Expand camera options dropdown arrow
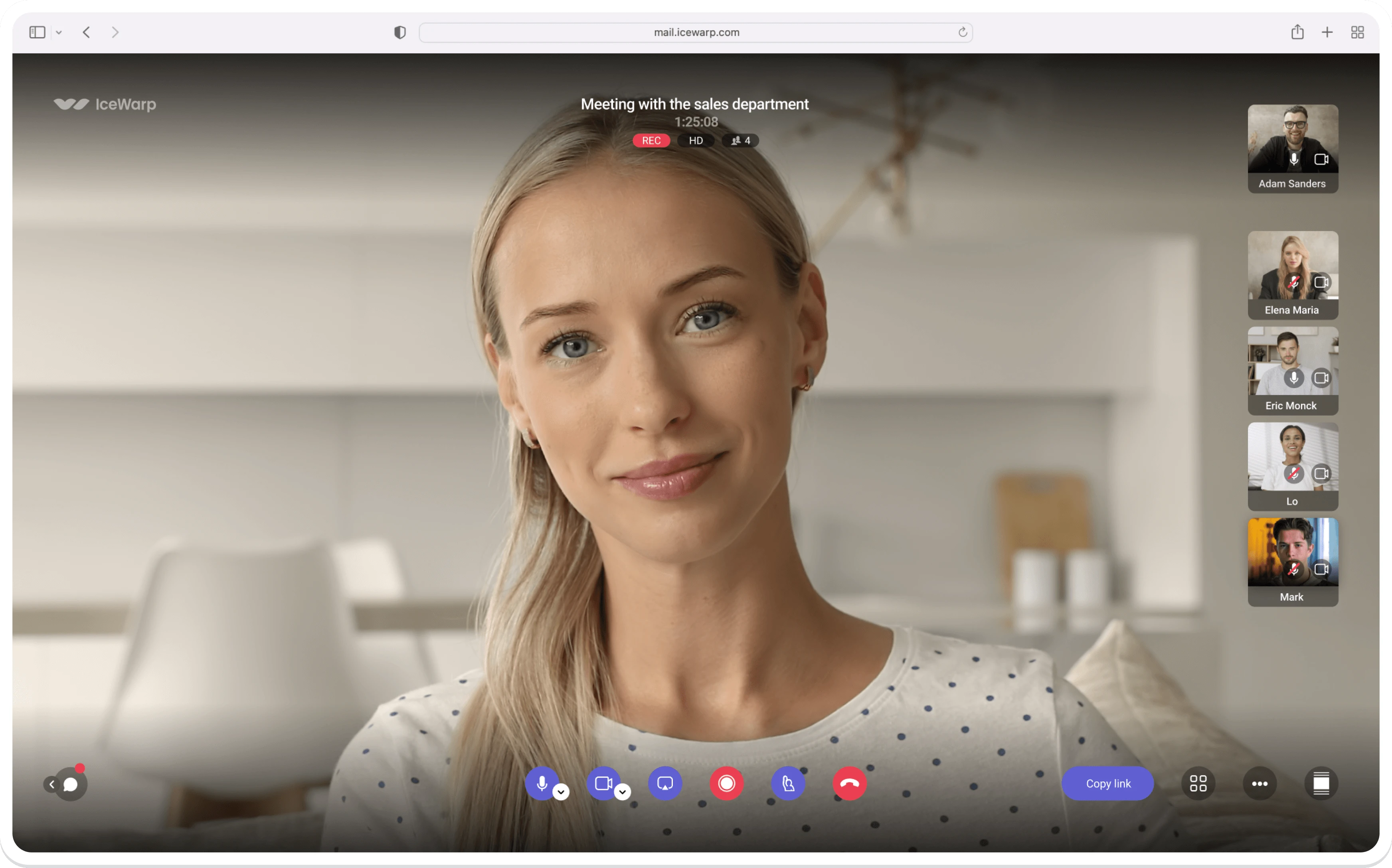 click(623, 792)
